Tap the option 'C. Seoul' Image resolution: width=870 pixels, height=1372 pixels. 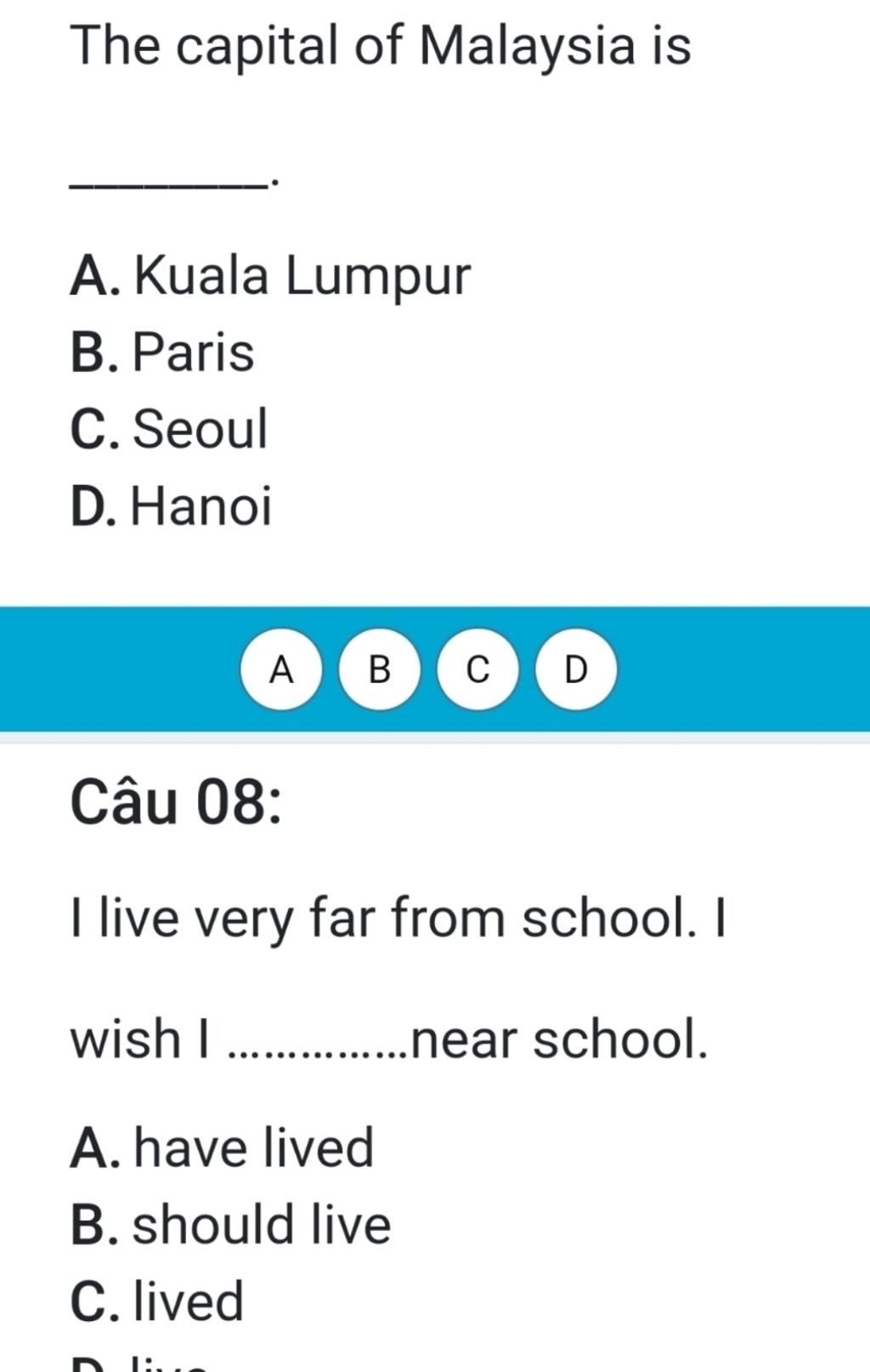click(169, 429)
